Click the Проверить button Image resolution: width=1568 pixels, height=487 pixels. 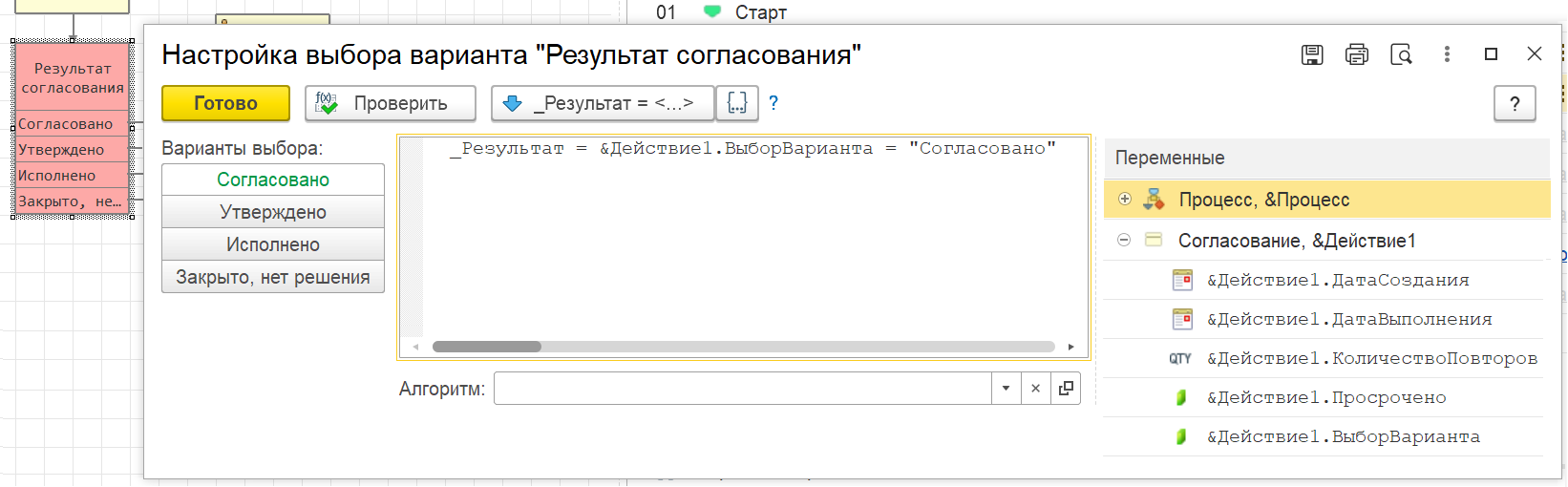[x=391, y=103]
